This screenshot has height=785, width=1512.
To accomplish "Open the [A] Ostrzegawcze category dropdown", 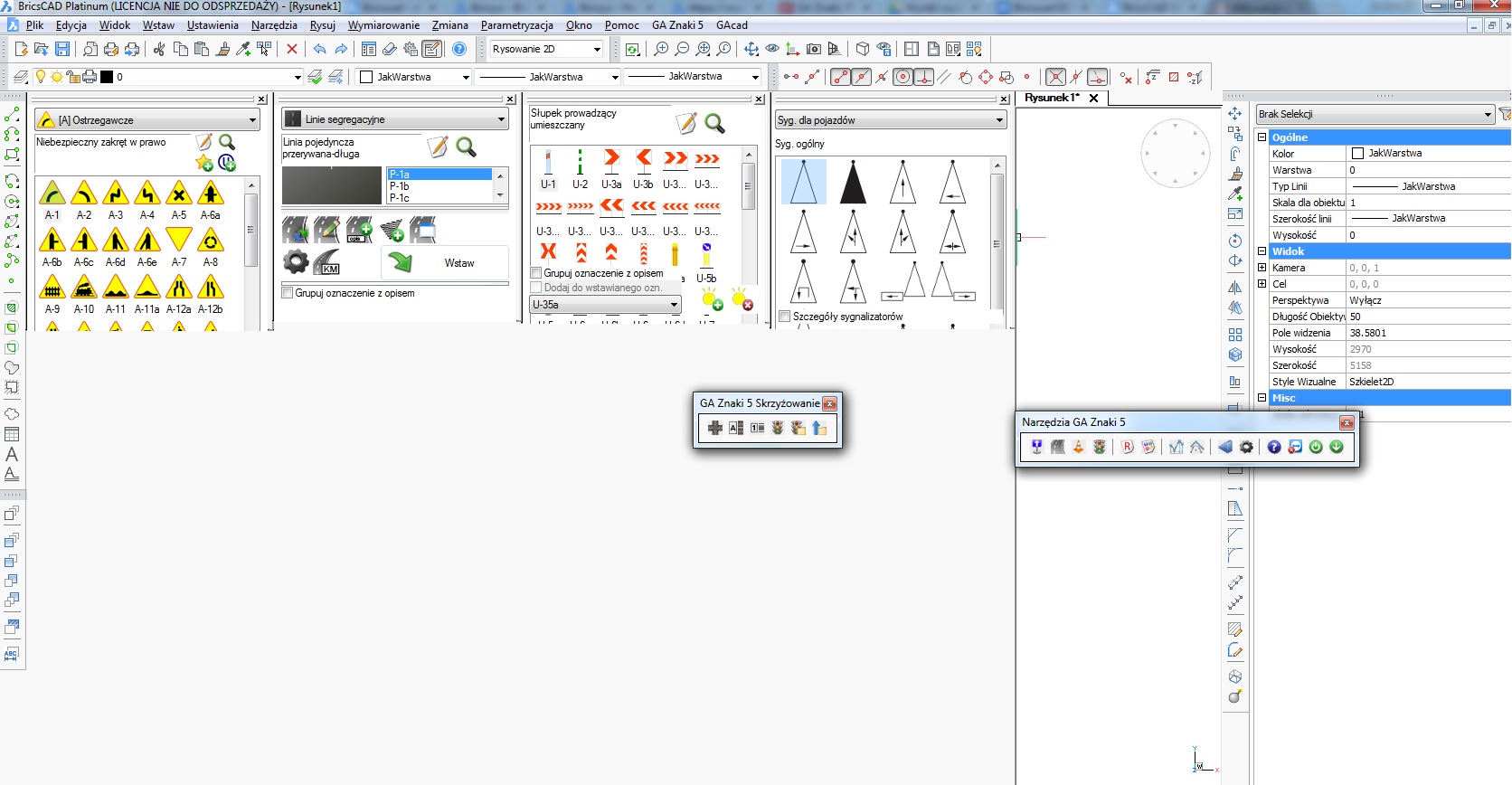I will (x=146, y=119).
